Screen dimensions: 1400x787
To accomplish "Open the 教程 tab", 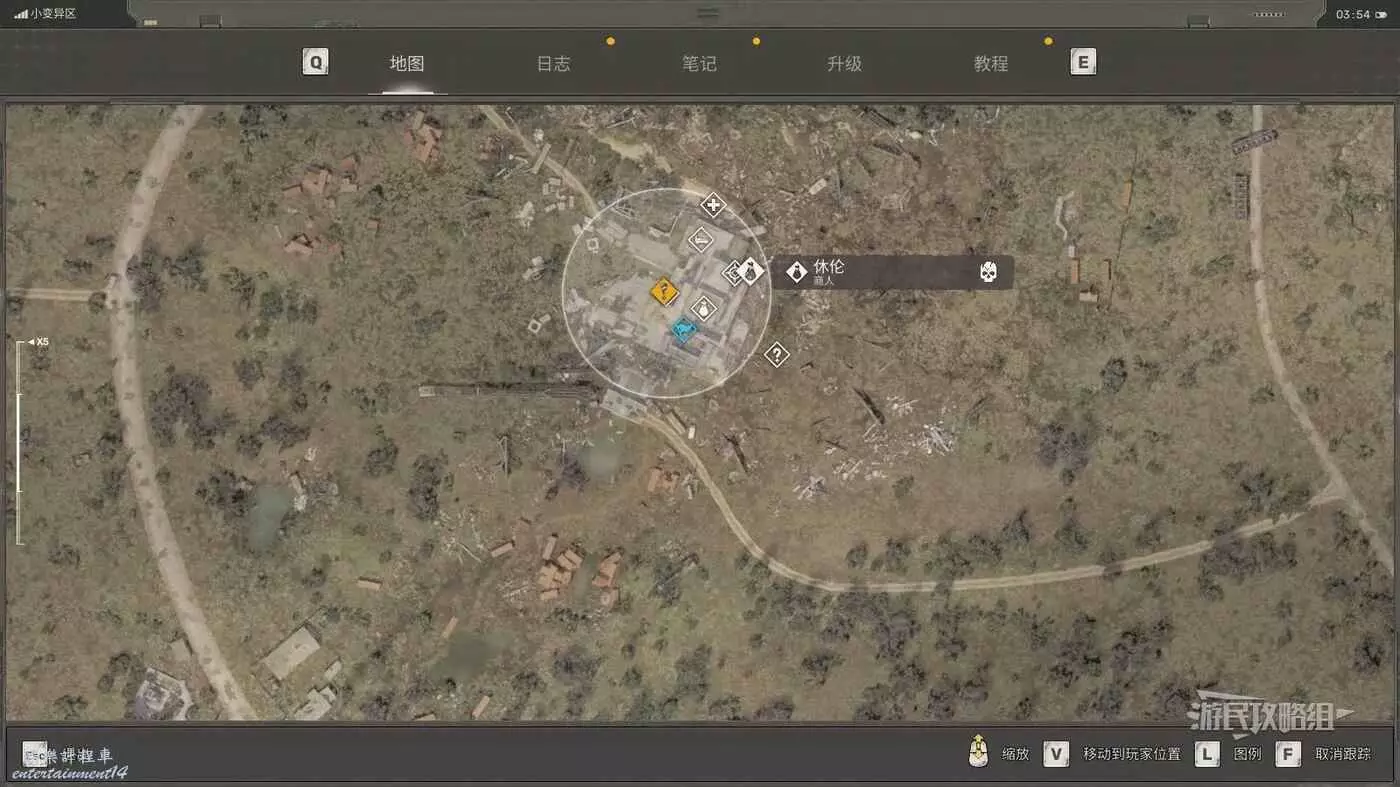I will (x=991, y=64).
